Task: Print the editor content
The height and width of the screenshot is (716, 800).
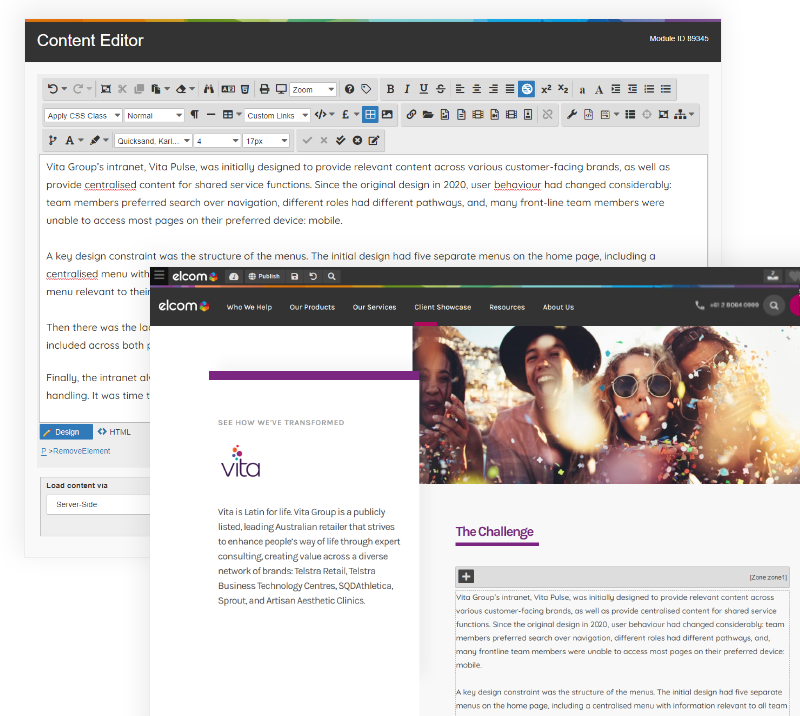Action: coord(263,89)
